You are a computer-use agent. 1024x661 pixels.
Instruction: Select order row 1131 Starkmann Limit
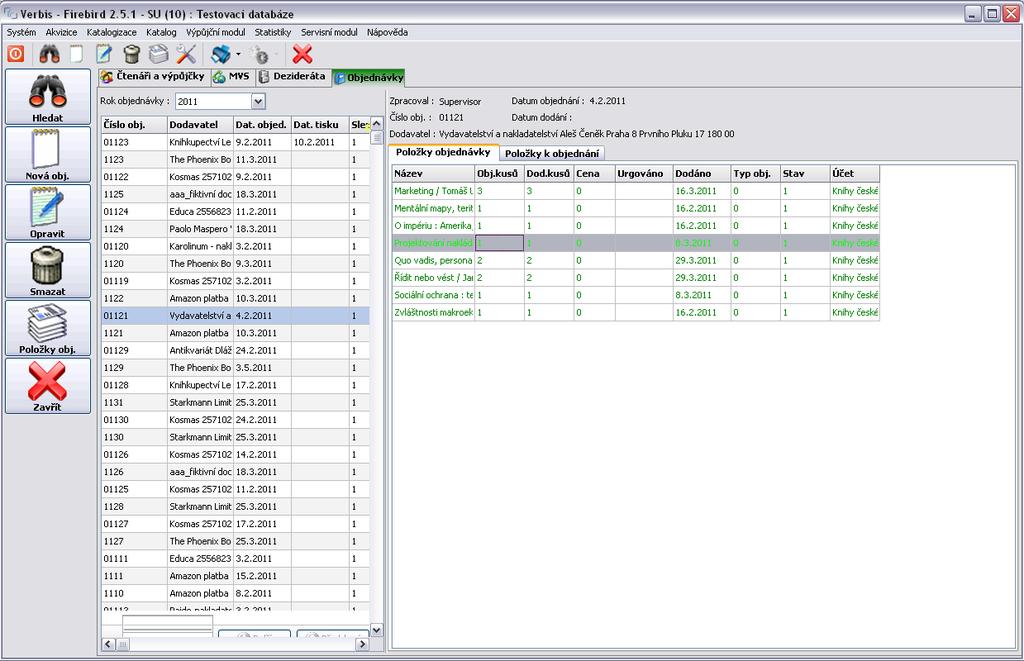click(235, 402)
